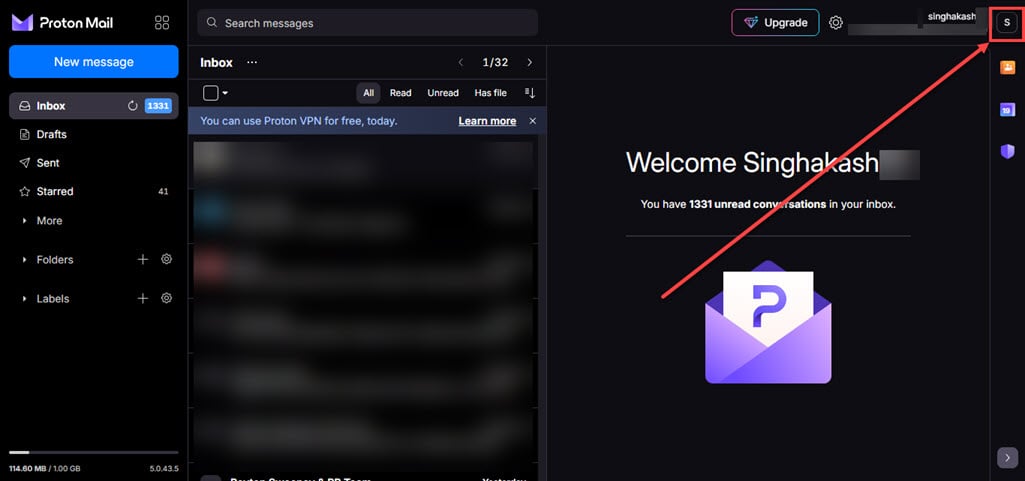Viewport: 1025px width, 481px height.
Task: Click the Upgrade button
Action: (775, 23)
